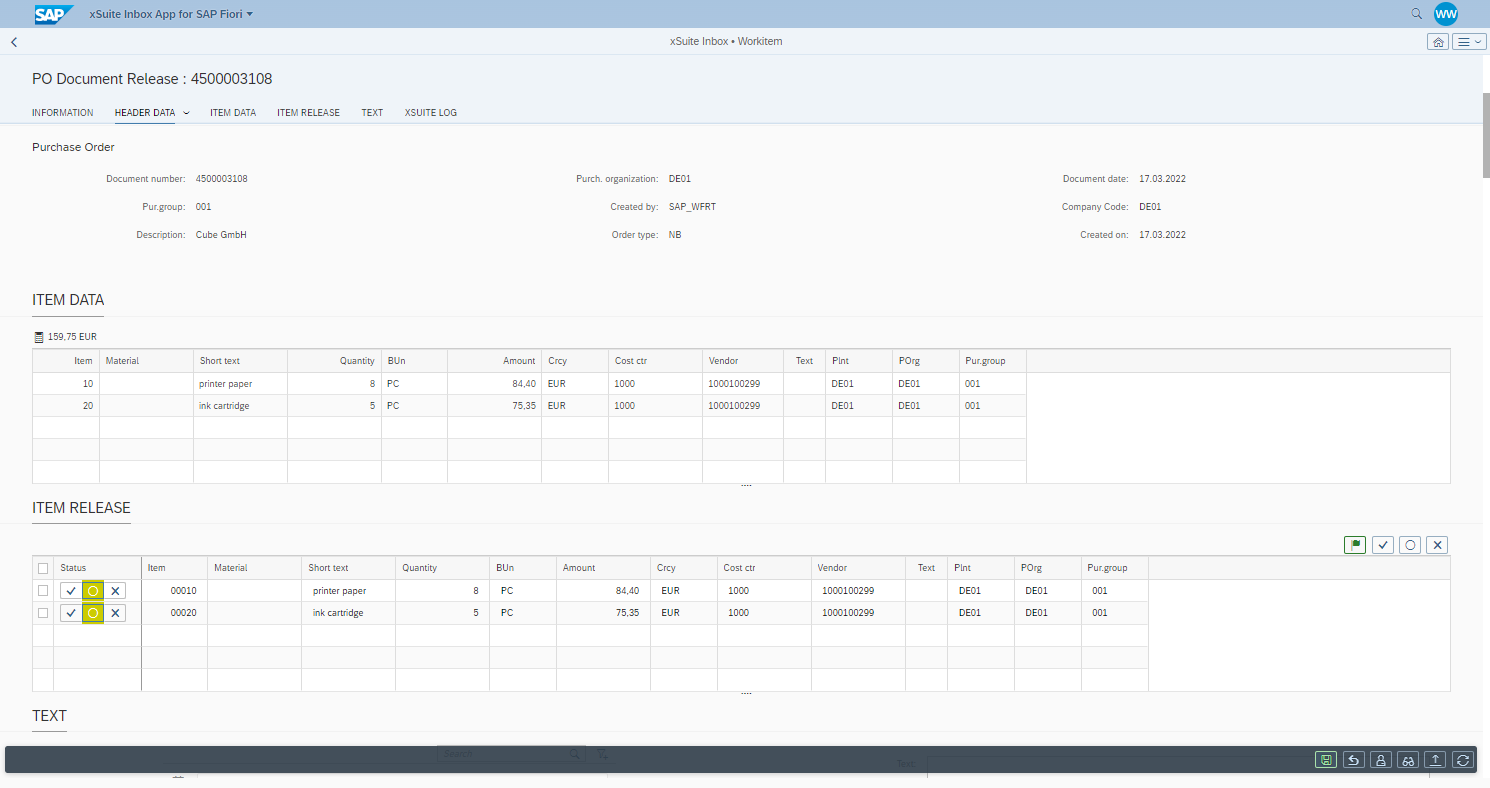Click the green flag icon above Item Release table

(x=1355, y=545)
